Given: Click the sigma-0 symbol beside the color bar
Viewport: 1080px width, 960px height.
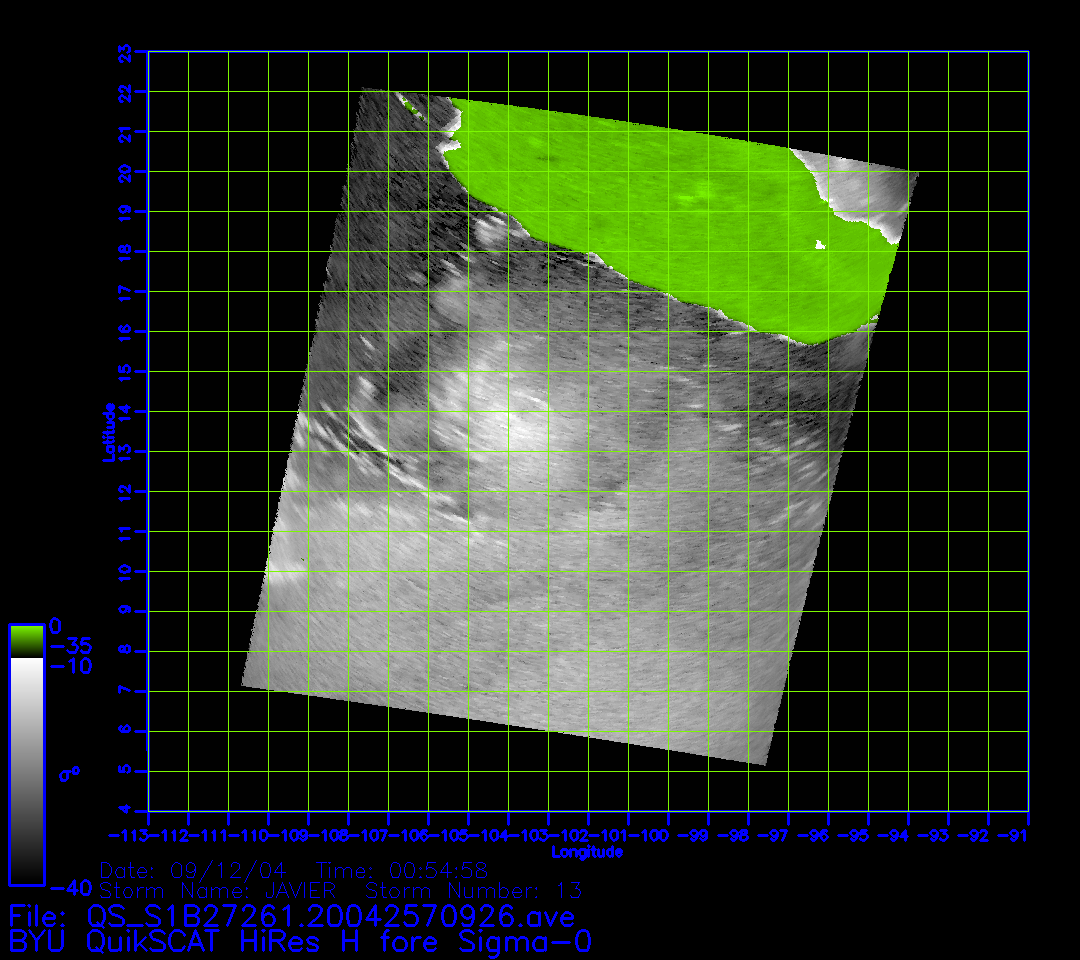Looking at the screenshot, I should (x=72, y=772).
